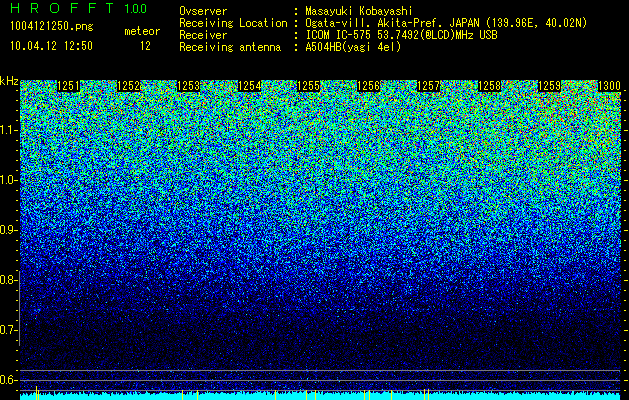Select the 1254 time marker
The width and height of the screenshot is (629, 400).
249,86
